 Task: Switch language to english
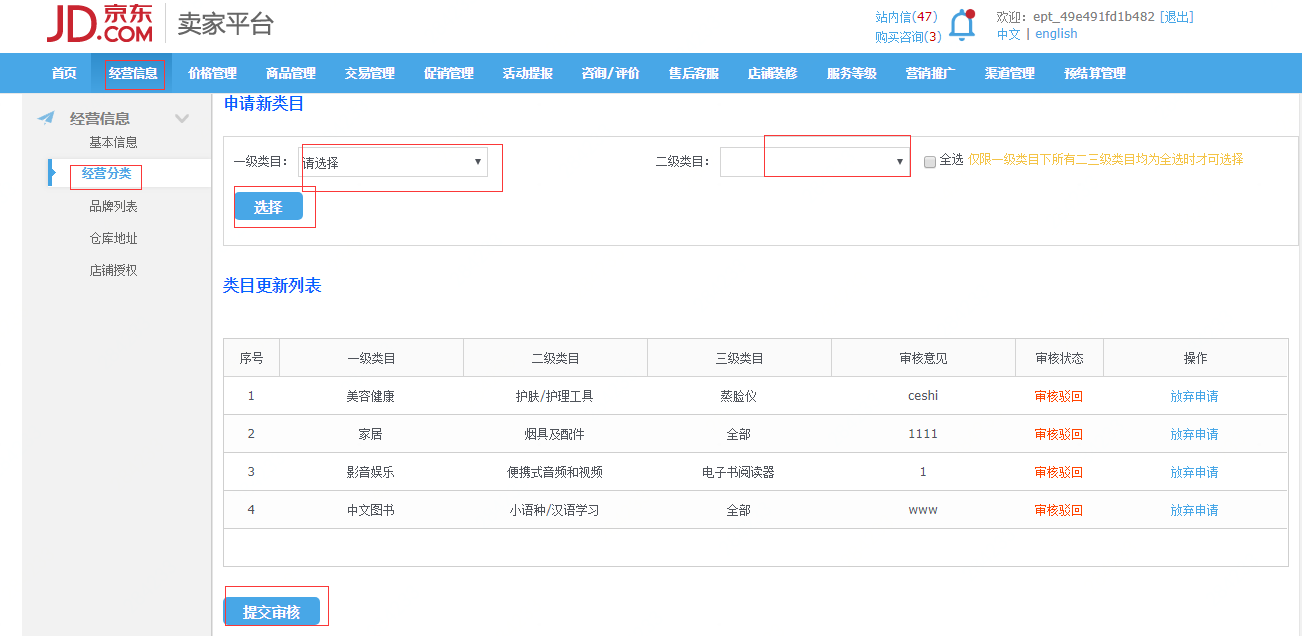click(1056, 33)
